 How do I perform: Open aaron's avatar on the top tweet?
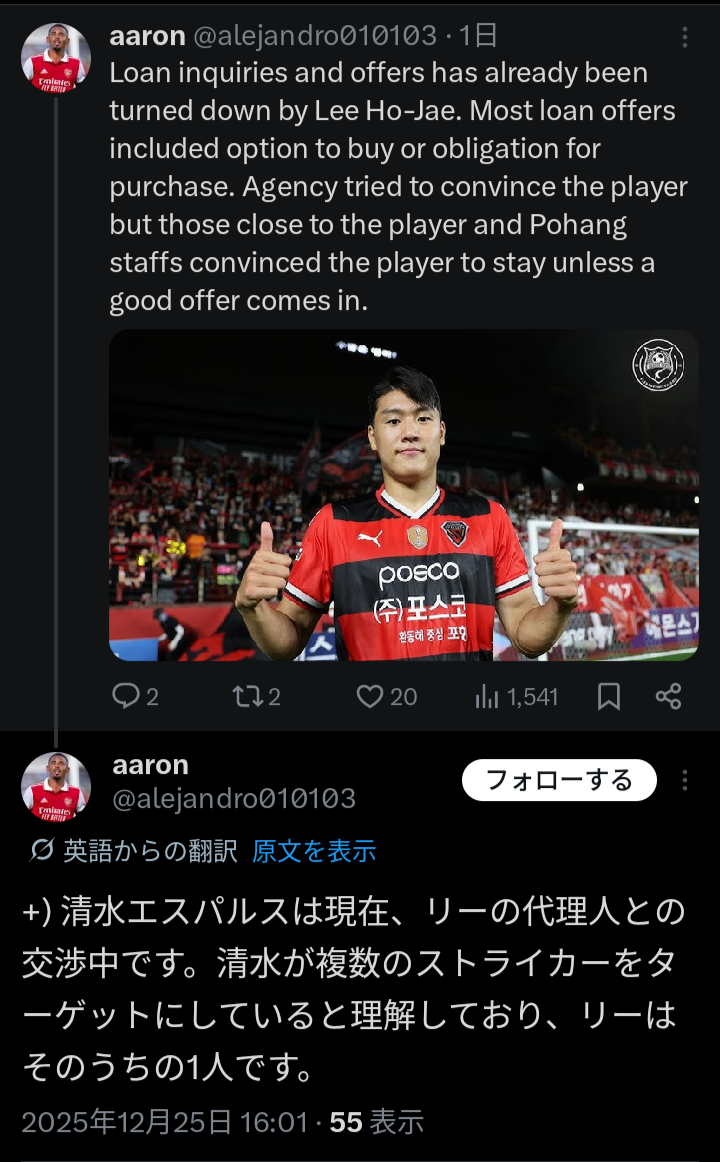pyautogui.click(x=56, y=58)
